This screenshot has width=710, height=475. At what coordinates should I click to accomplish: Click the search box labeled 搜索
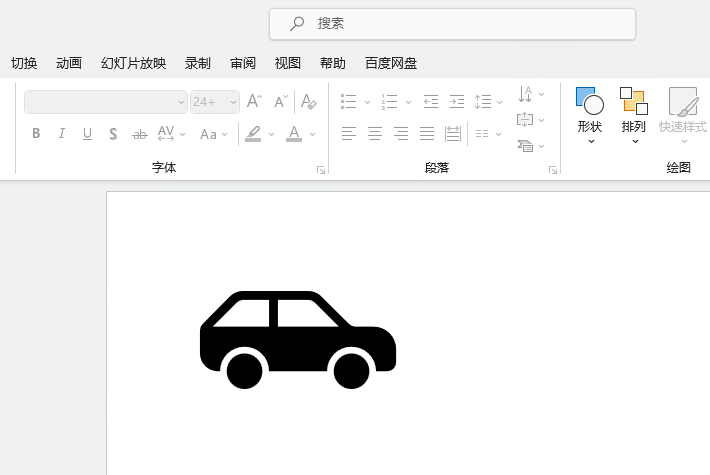pos(452,24)
